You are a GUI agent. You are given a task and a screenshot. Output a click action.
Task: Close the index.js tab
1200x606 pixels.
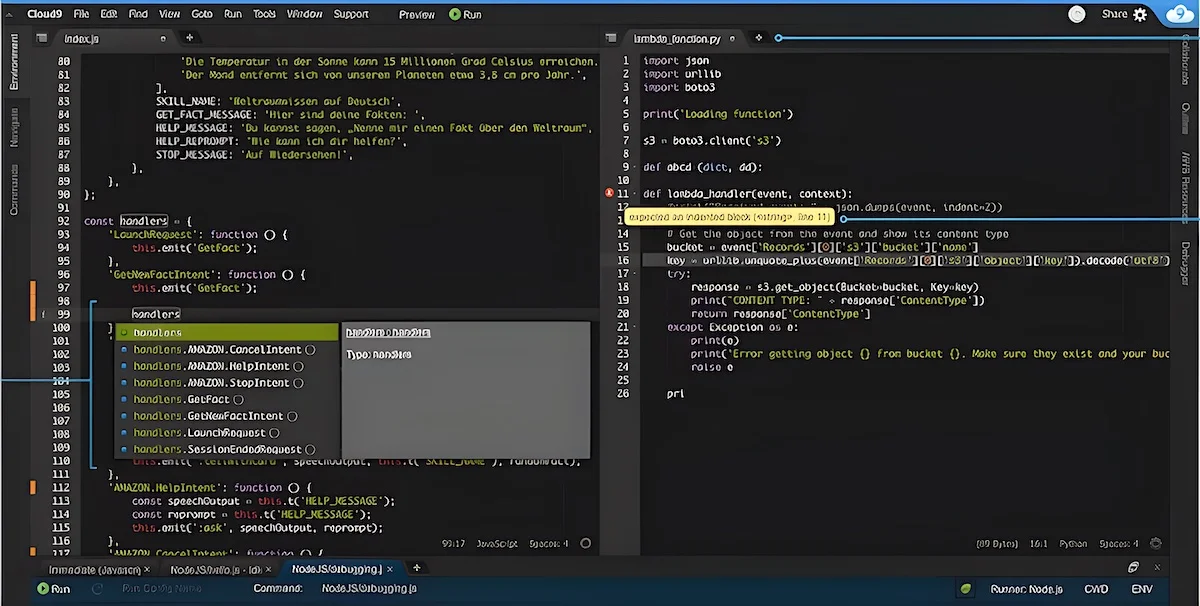click(x=164, y=38)
